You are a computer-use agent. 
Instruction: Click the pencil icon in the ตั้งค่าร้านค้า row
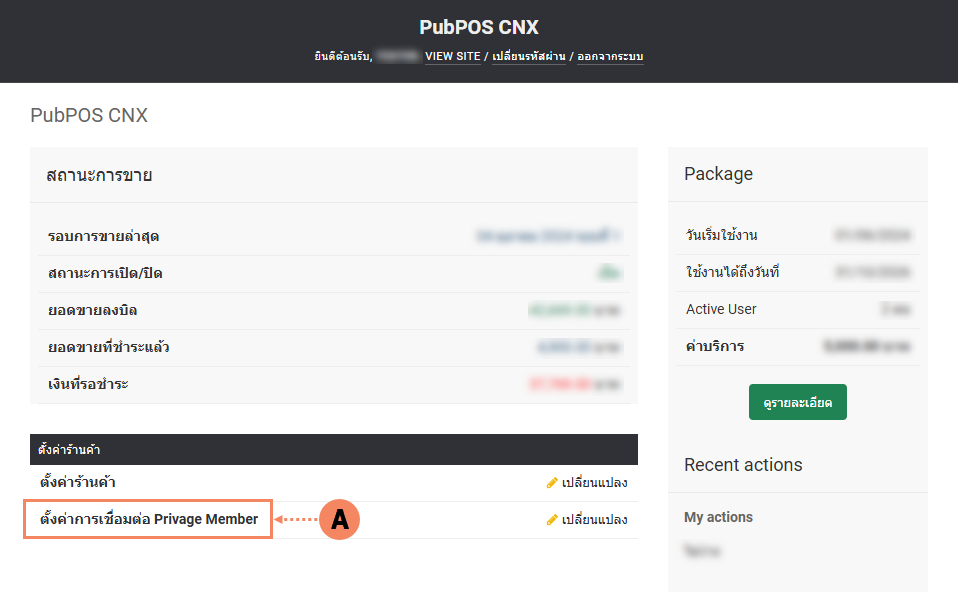click(552, 483)
